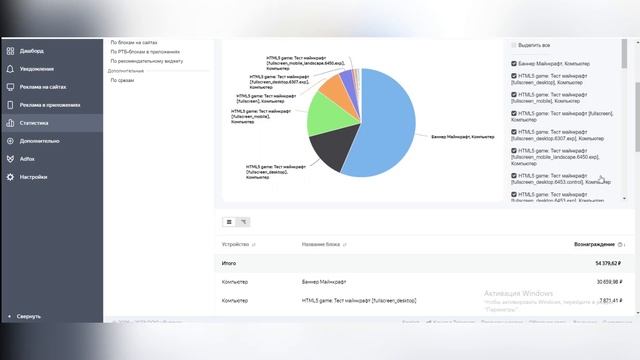Open report По рекомендательному виджету
The image size is (640, 360).
point(147,61)
